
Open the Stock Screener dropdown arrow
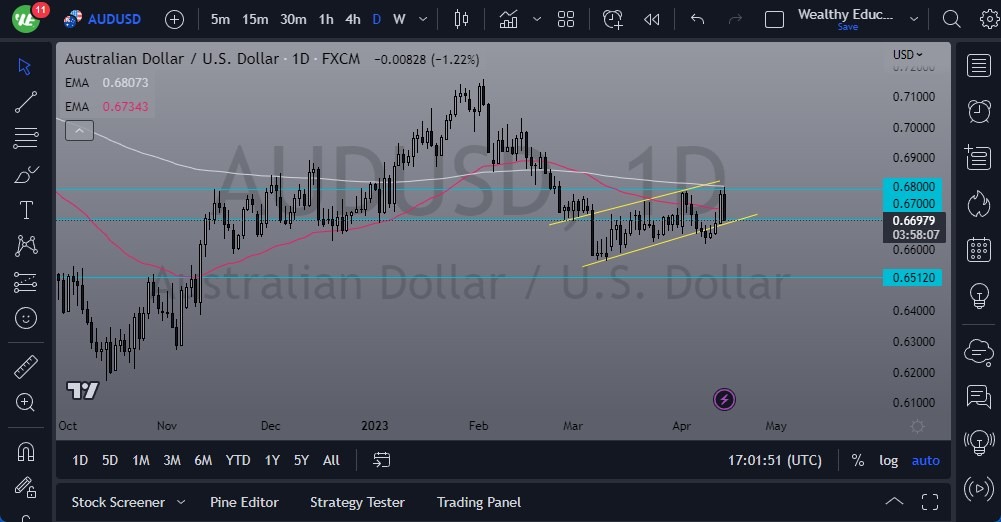181,502
